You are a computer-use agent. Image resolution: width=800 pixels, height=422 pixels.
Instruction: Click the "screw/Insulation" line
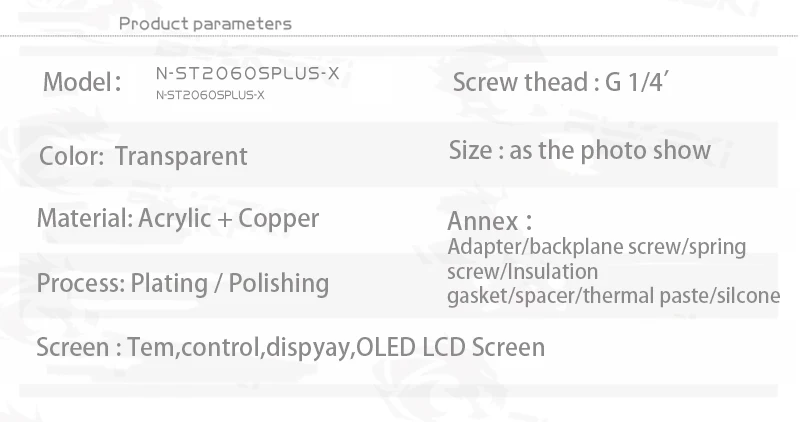[523, 271]
